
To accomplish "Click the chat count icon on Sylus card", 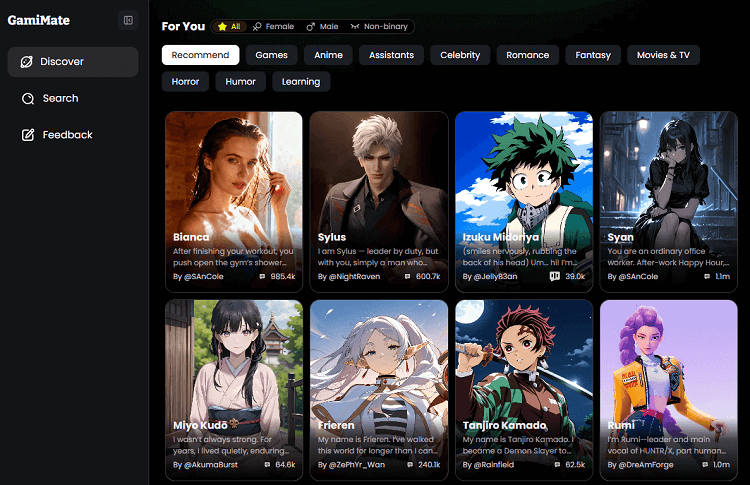I will [x=408, y=276].
